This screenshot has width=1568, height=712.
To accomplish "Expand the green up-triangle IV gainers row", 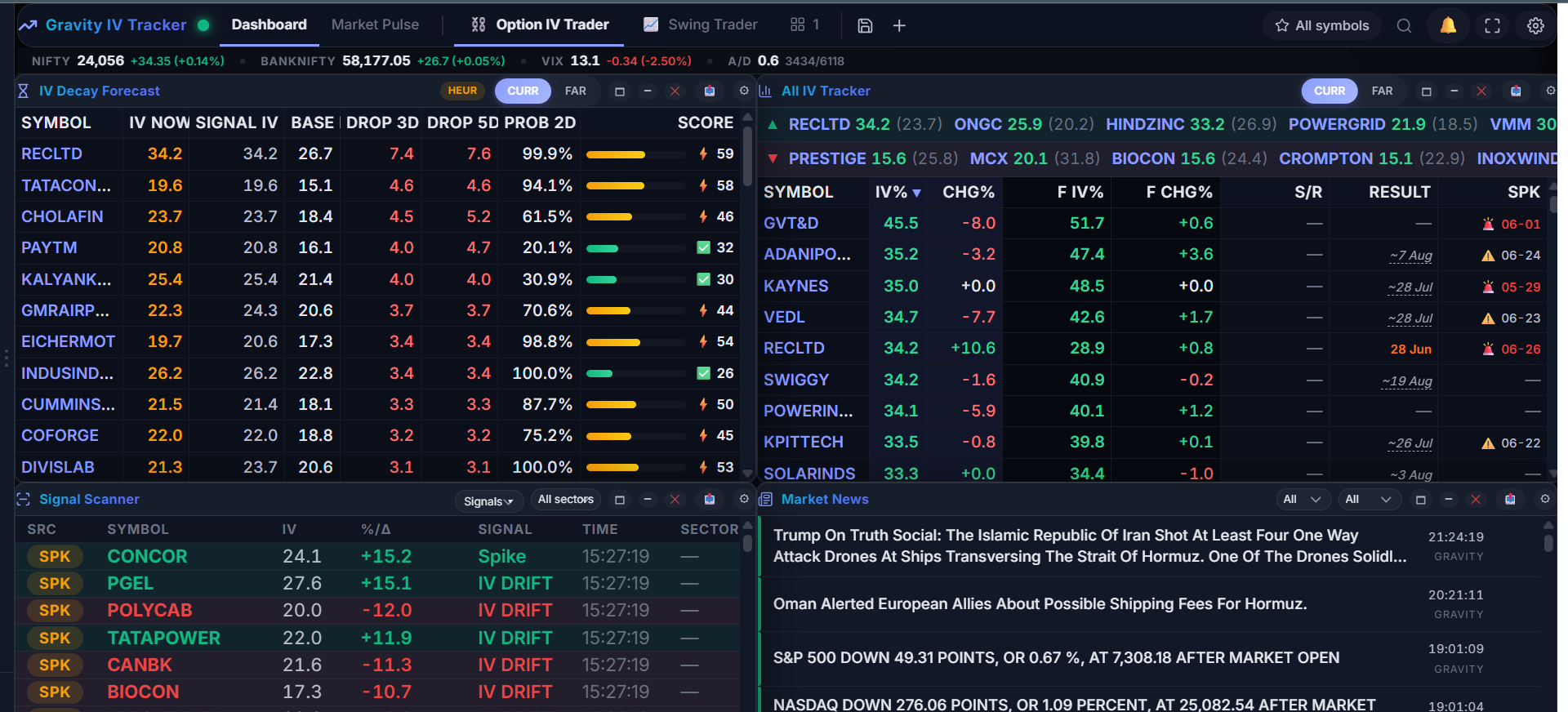I will (773, 125).
